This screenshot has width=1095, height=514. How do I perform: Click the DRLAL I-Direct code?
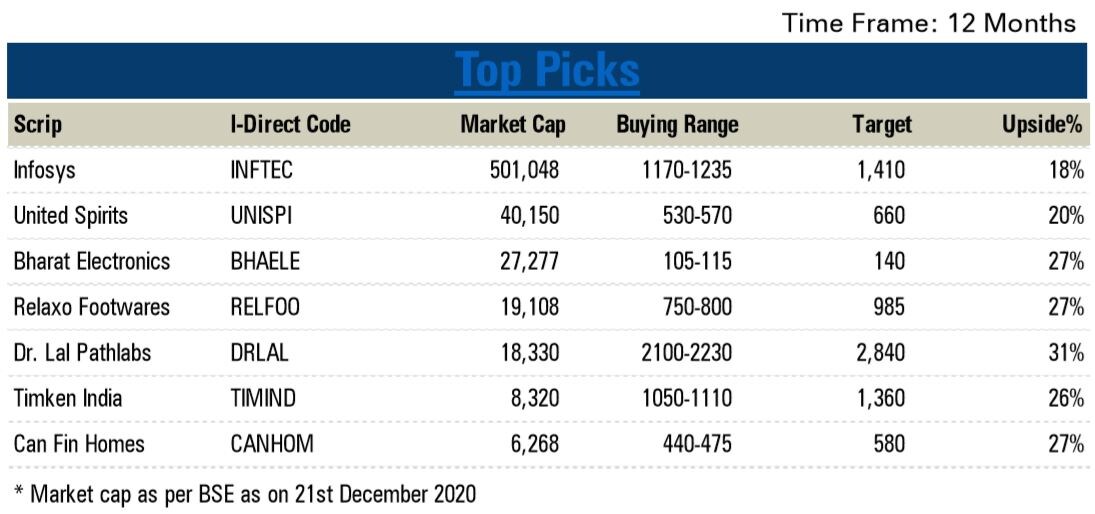click(x=258, y=353)
